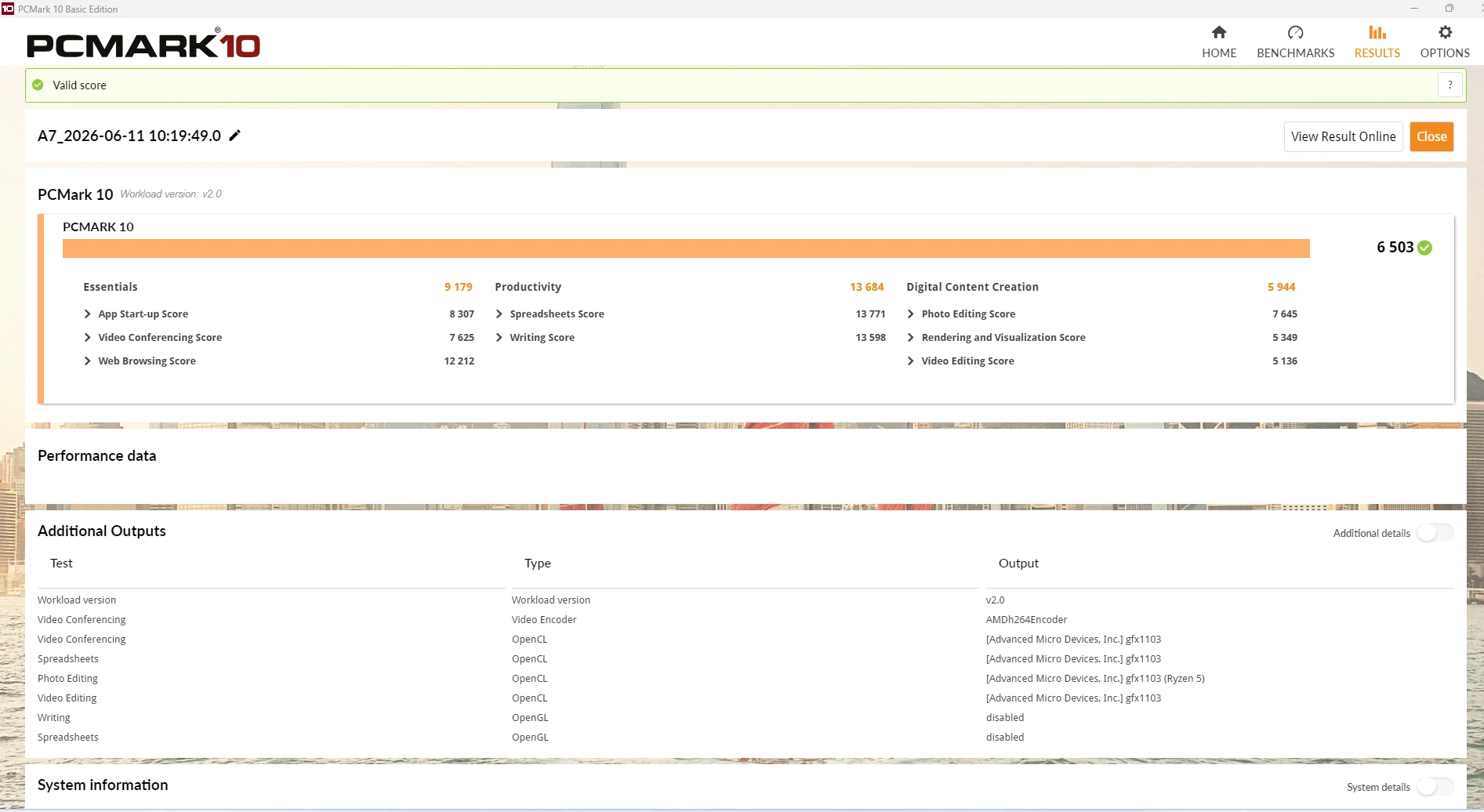Click the Video Encoder type cell
1484x812 pixels.
click(x=544, y=620)
